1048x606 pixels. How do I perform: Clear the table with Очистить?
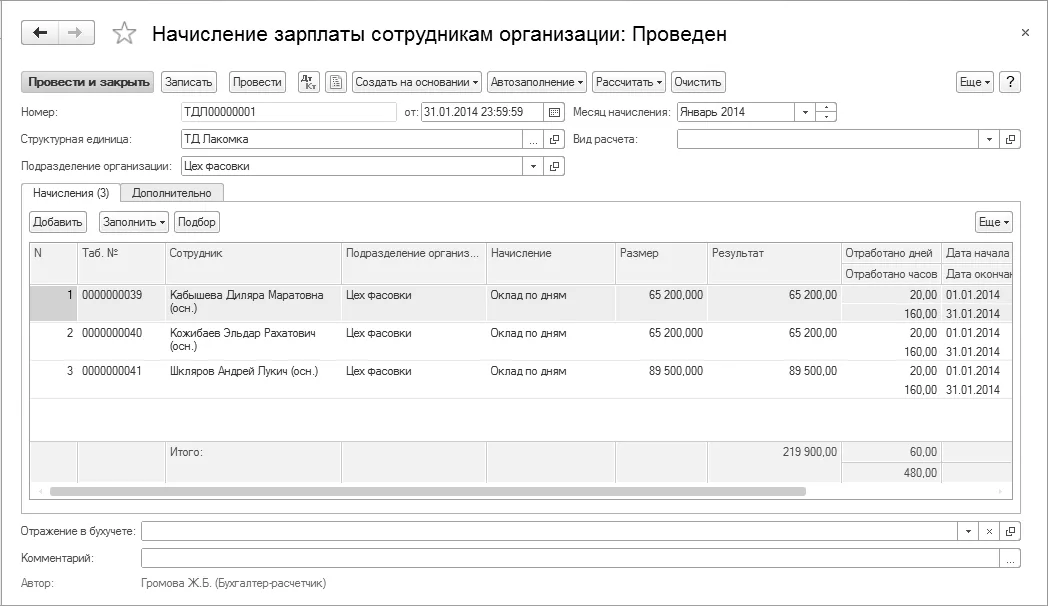[x=698, y=82]
